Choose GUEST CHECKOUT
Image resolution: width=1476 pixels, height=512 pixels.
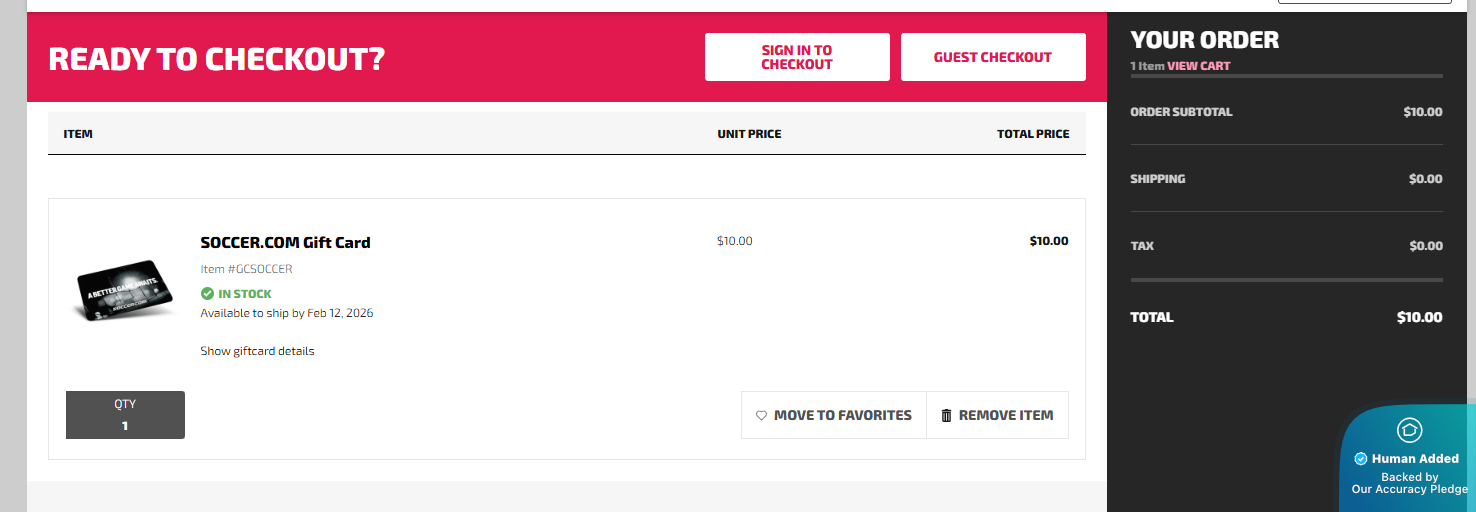[993, 57]
